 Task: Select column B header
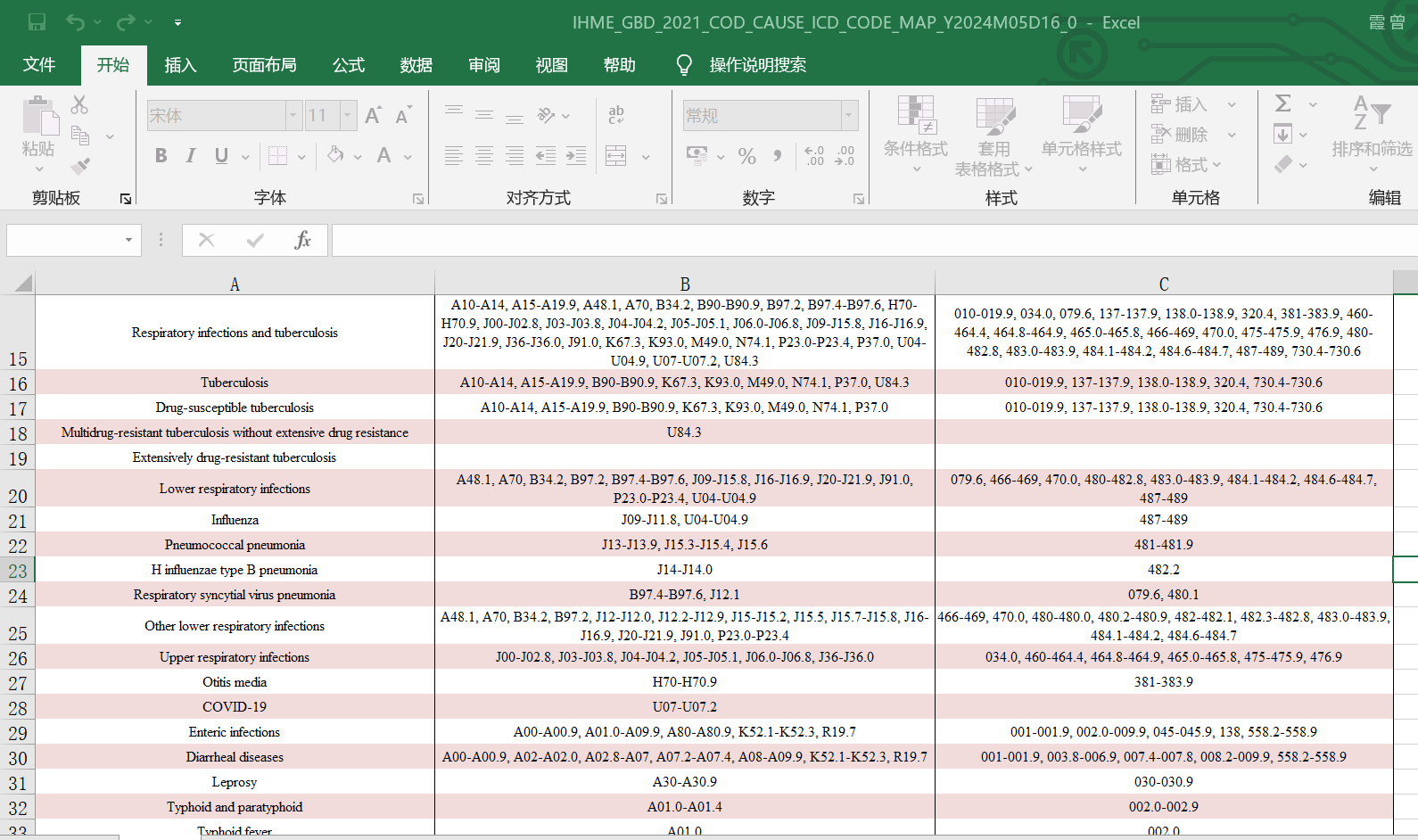click(684, 284)
